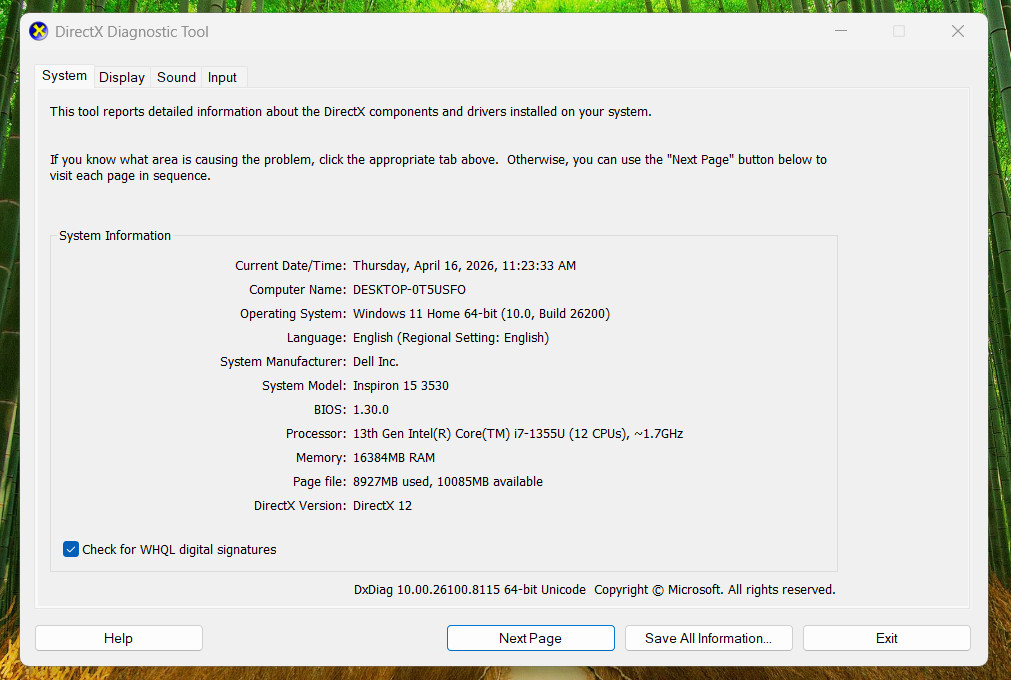Click the English Regional Setting language value

[451, 338]
